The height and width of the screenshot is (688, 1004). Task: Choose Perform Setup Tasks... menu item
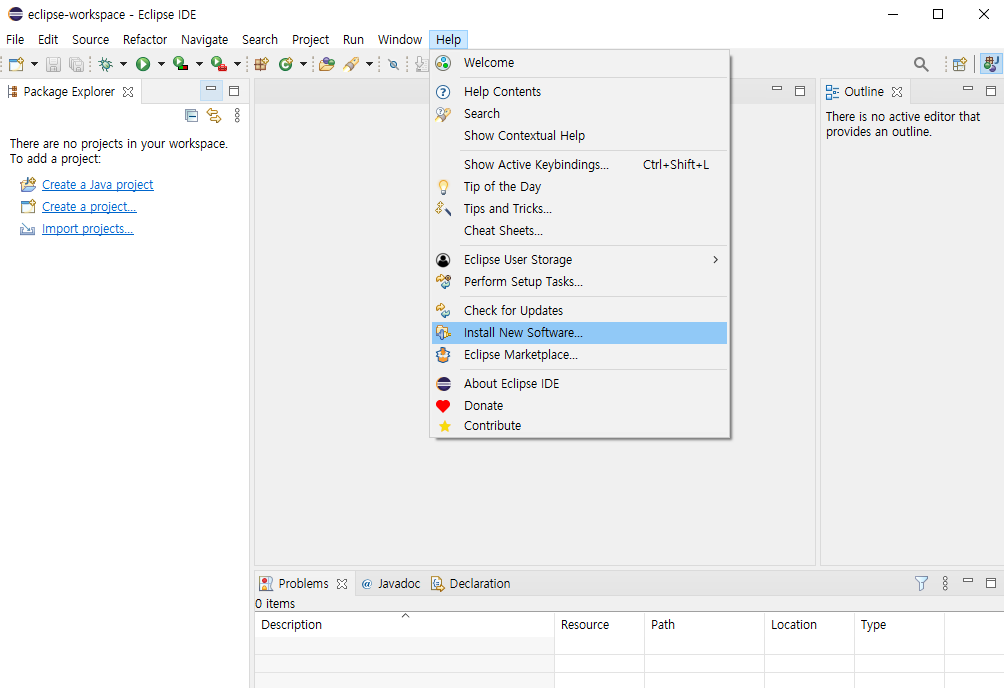pos(579,282)
